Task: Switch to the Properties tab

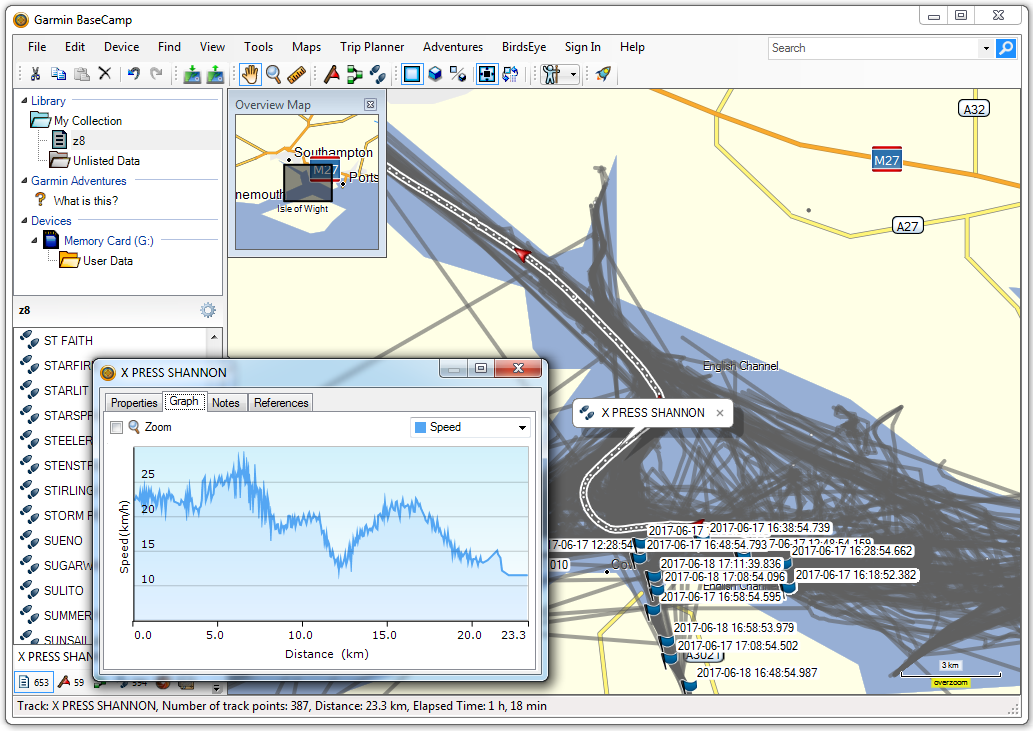Action: click(x=134, y=402)
